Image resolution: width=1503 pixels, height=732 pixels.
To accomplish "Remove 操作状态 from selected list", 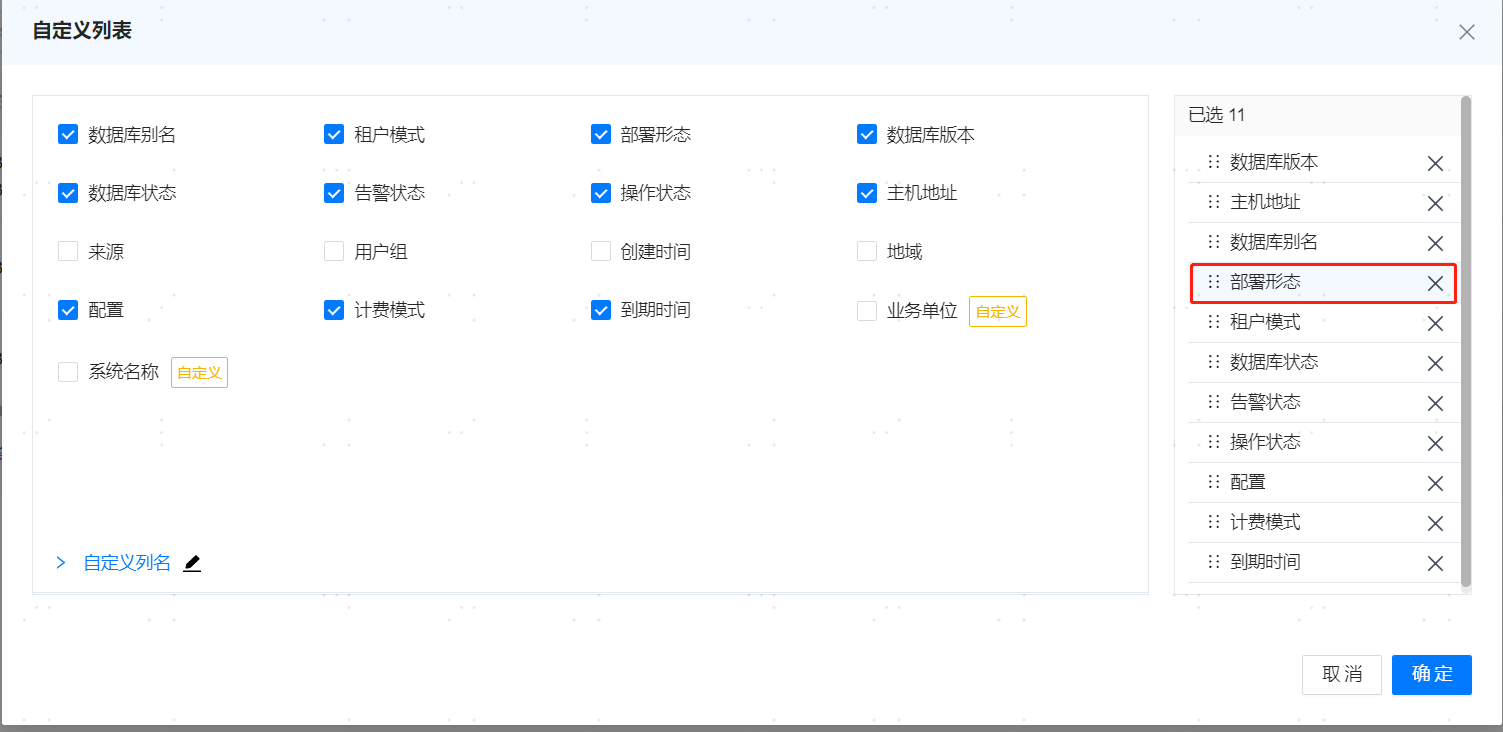I will pyautogui.click(x=1435, y=443).
